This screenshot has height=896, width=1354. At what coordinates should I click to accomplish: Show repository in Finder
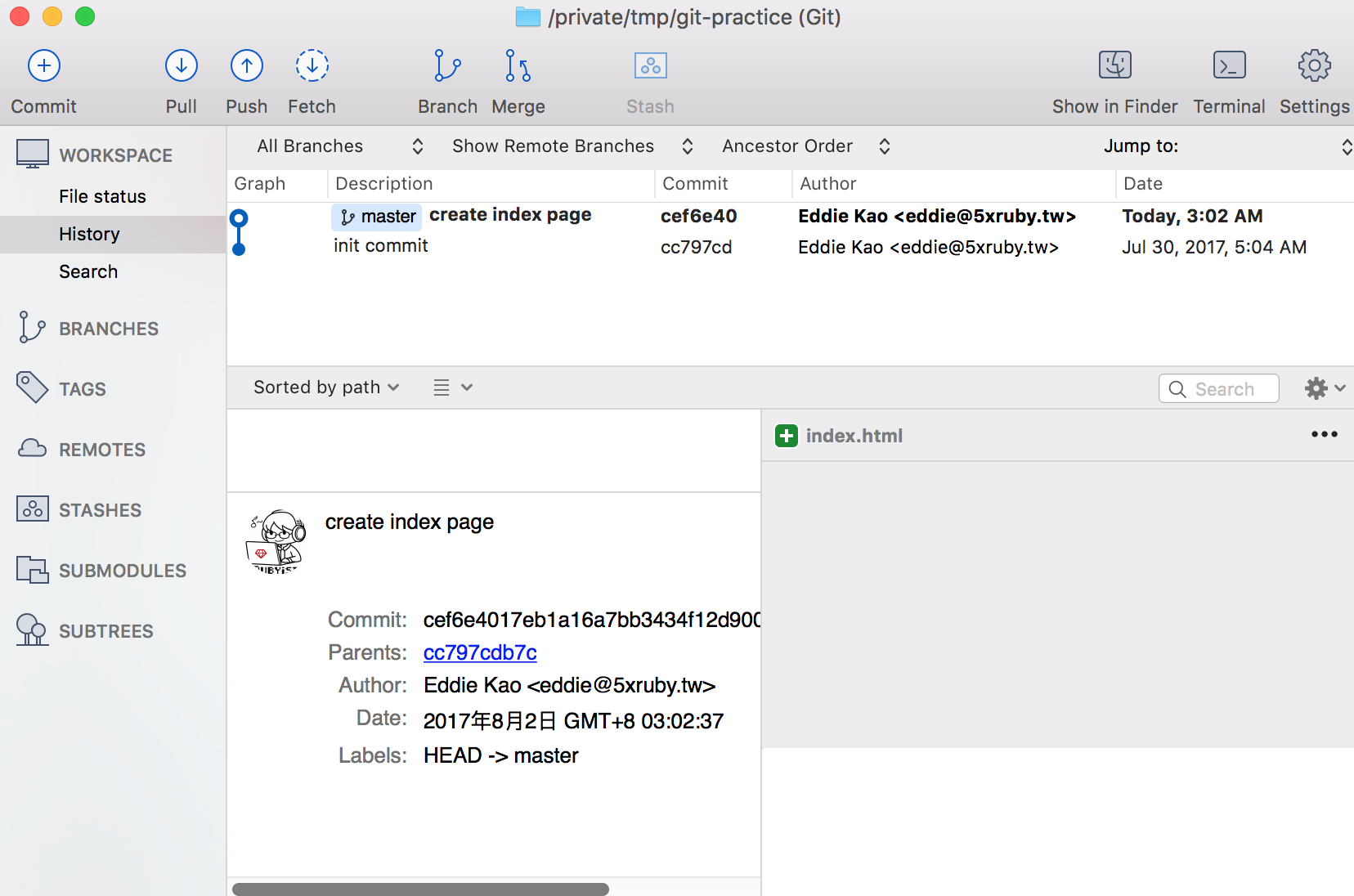click(x=1114, y=66)
